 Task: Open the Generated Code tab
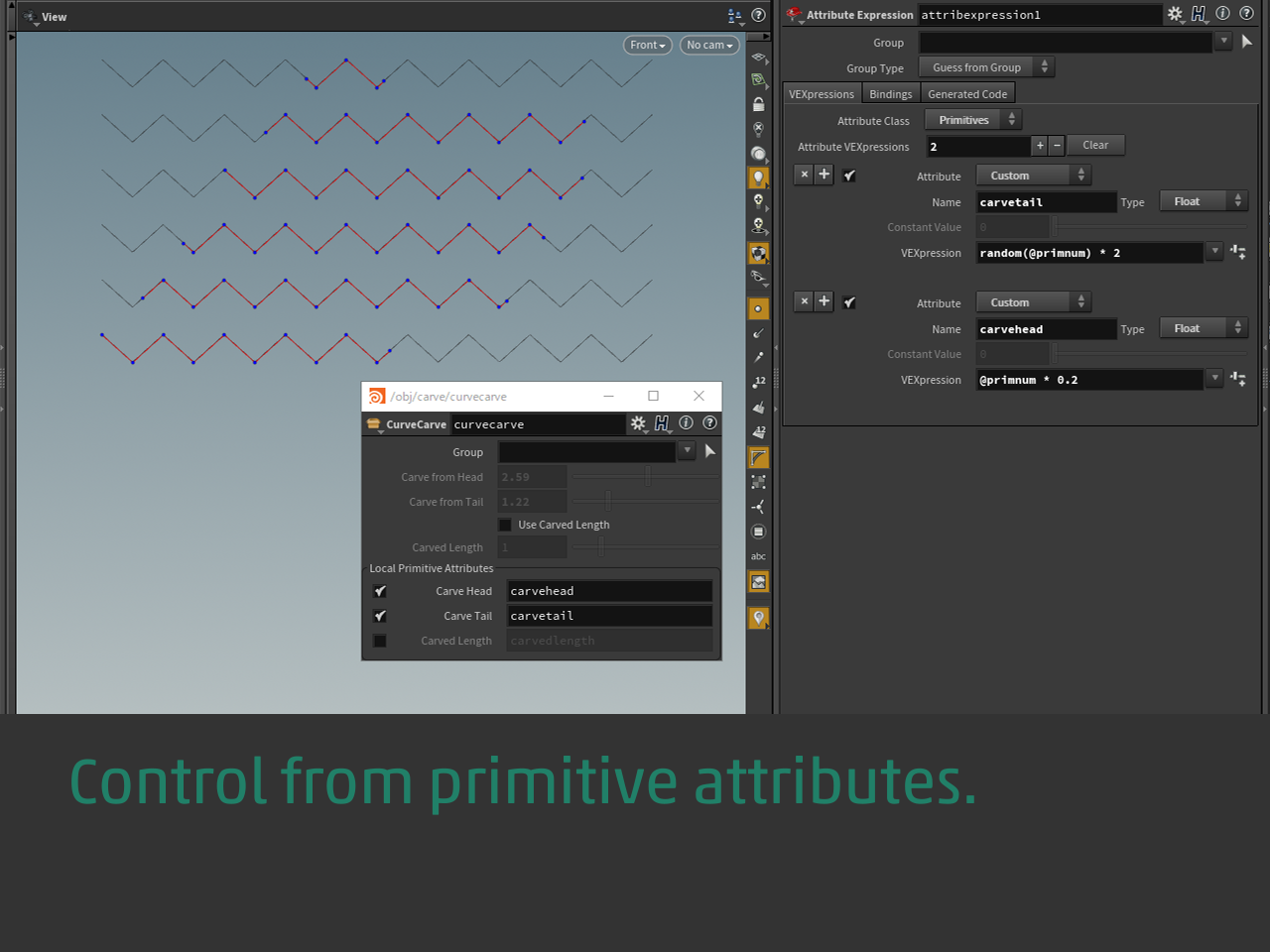pos(967,94)
